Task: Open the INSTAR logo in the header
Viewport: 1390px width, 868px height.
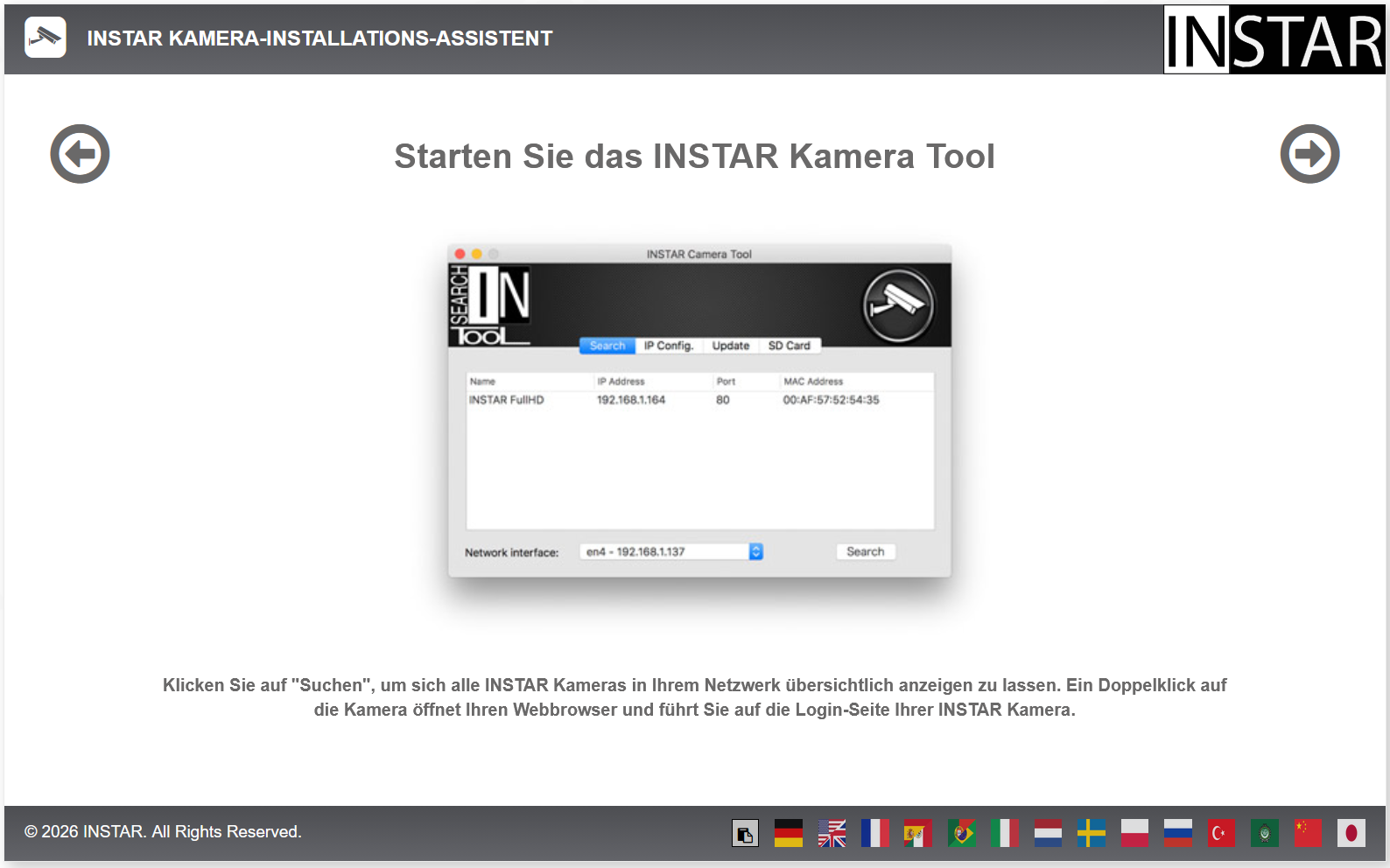Action: click(x=1274, y=39)
